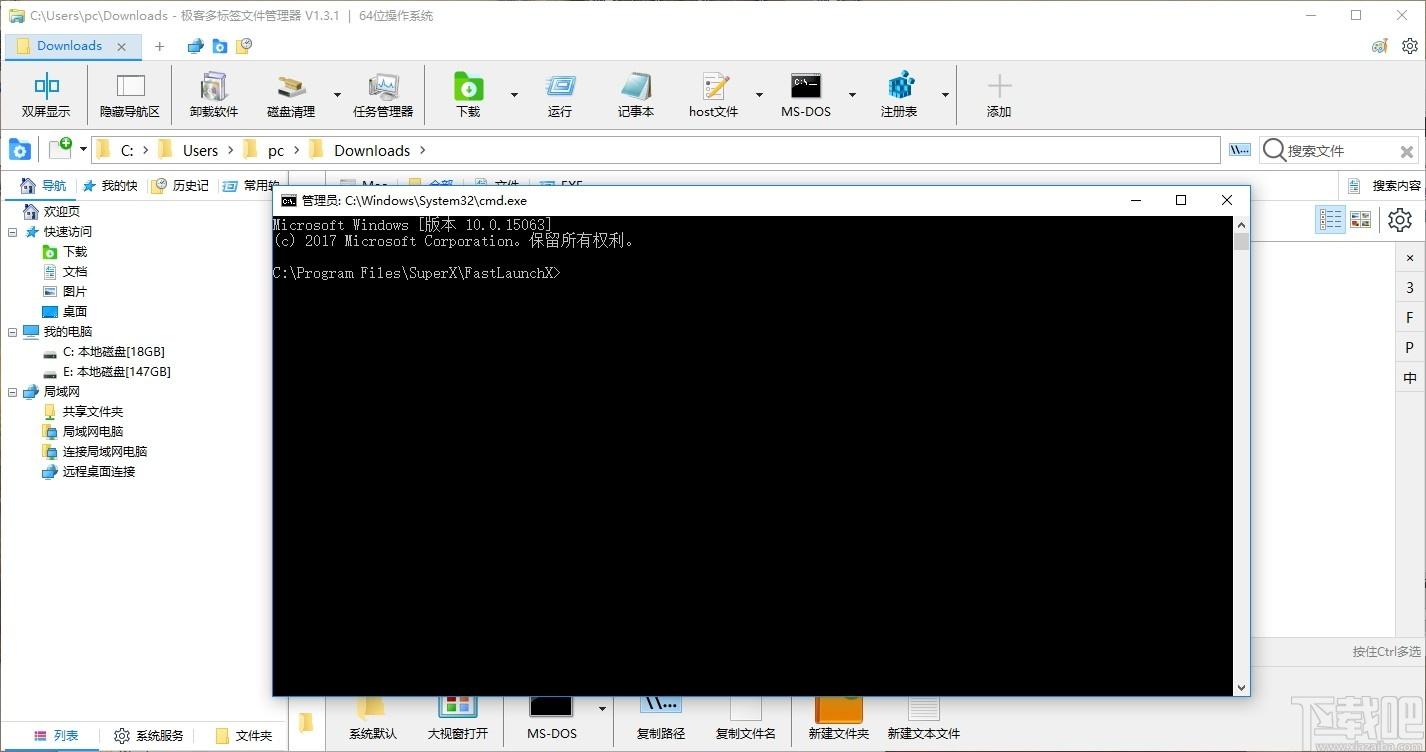Click 新建文件夹 in bottom toolbar
This screenshot has width=1426, height=752.
pos(838,719)
